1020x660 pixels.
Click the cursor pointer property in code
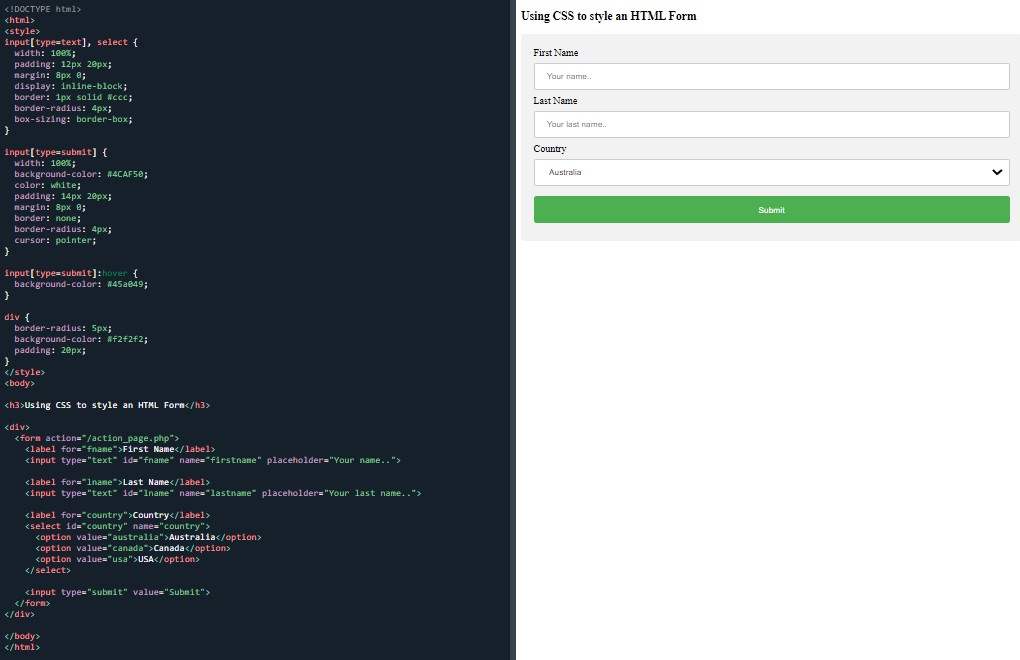pos(55,239)
